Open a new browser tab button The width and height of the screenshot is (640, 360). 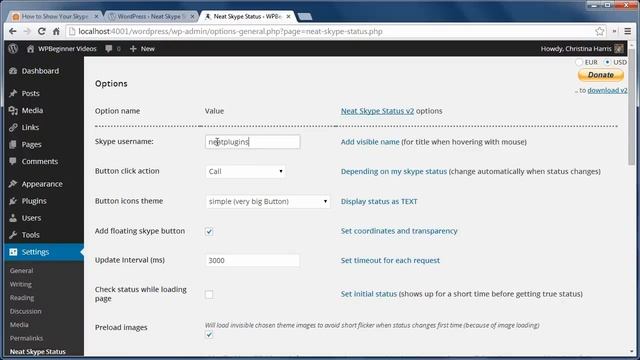[x=305, y=16]
